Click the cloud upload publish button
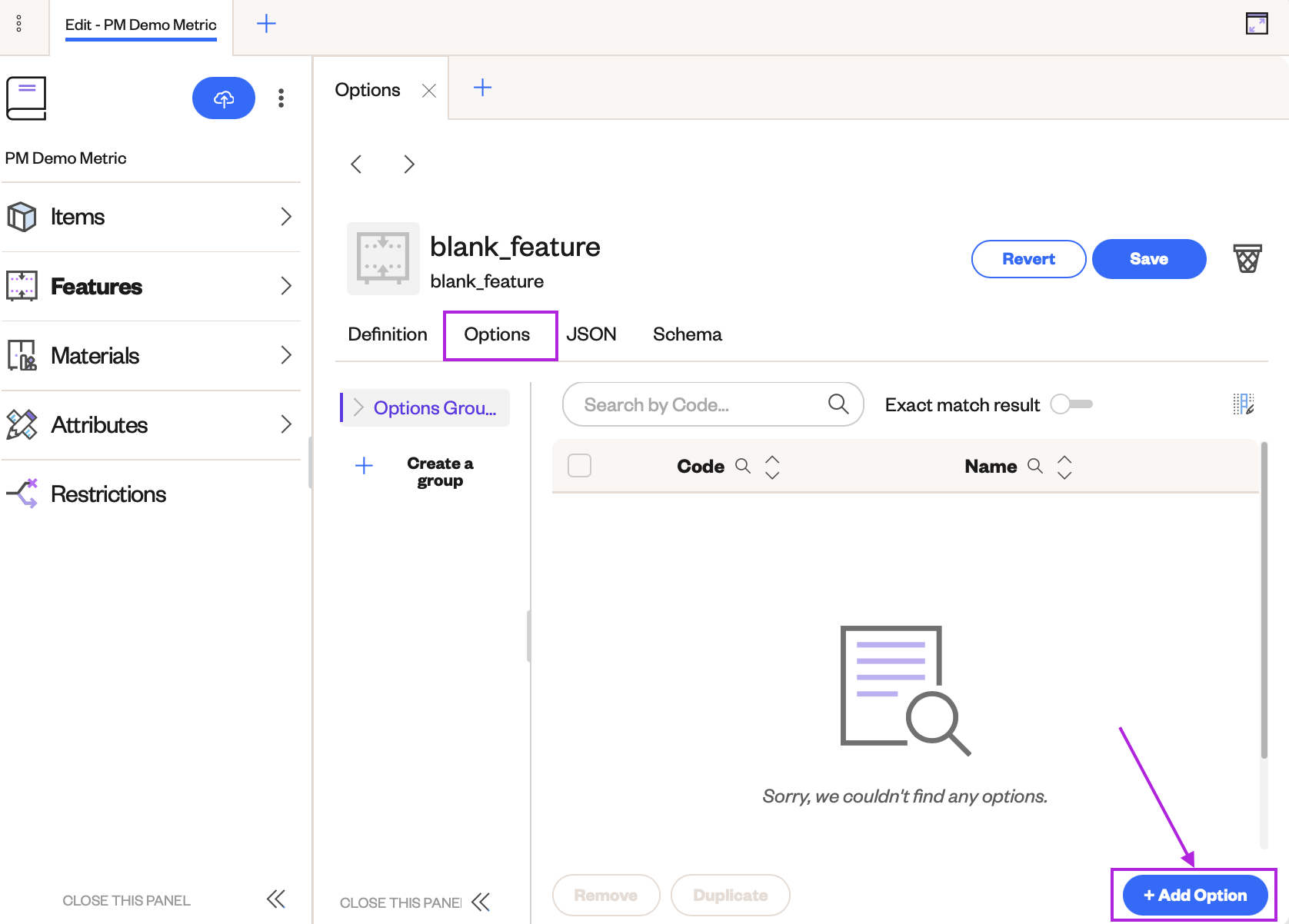The image size is (1289, 924). [x=224, y=98]
